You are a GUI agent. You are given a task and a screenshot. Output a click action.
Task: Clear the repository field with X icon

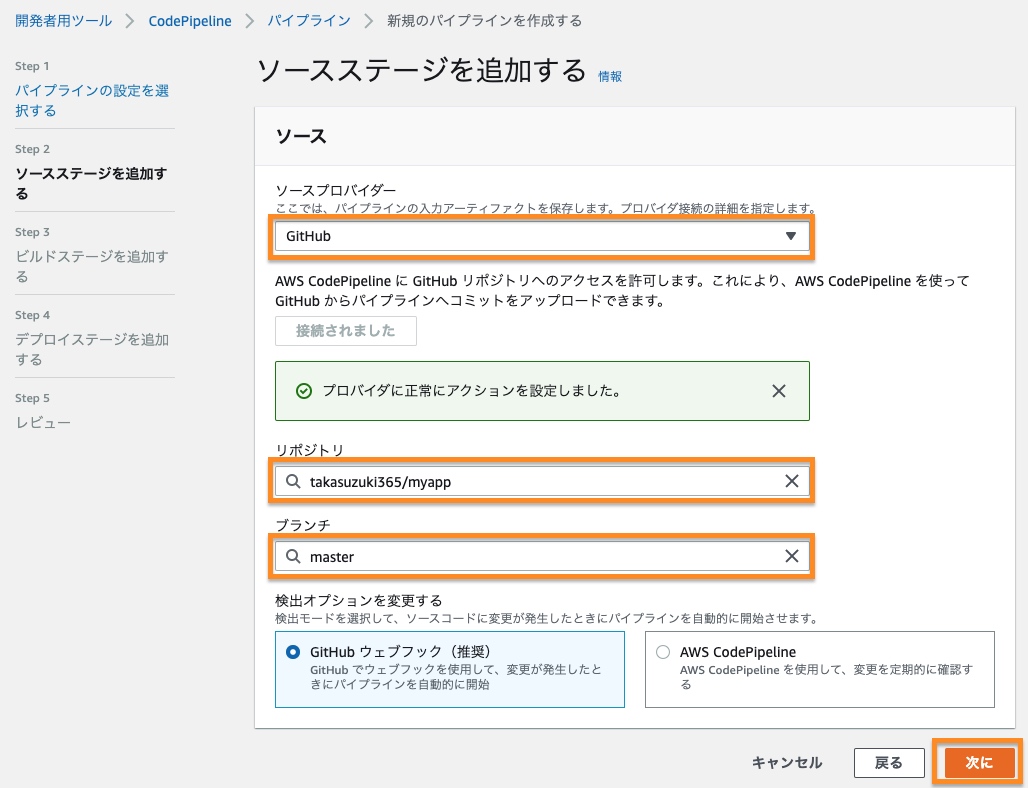[791, 481]
